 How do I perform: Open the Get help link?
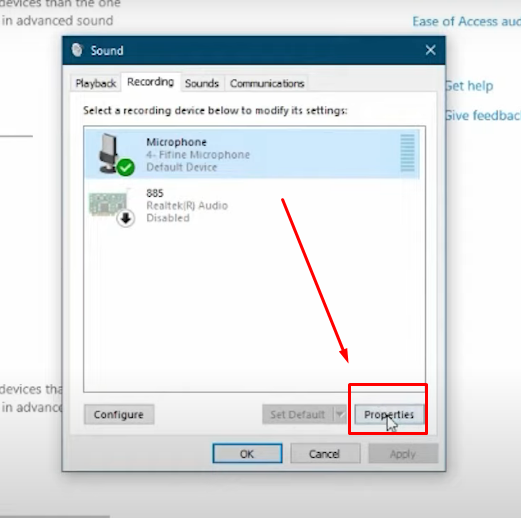[469, 86]
